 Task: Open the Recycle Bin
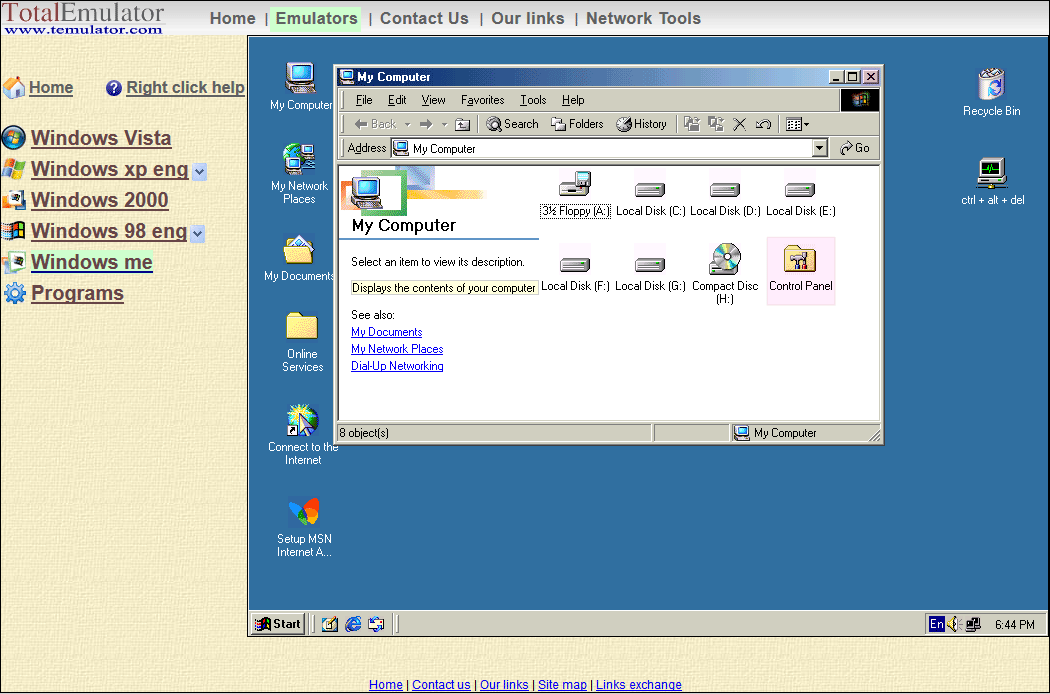click(x=992, y=92)
